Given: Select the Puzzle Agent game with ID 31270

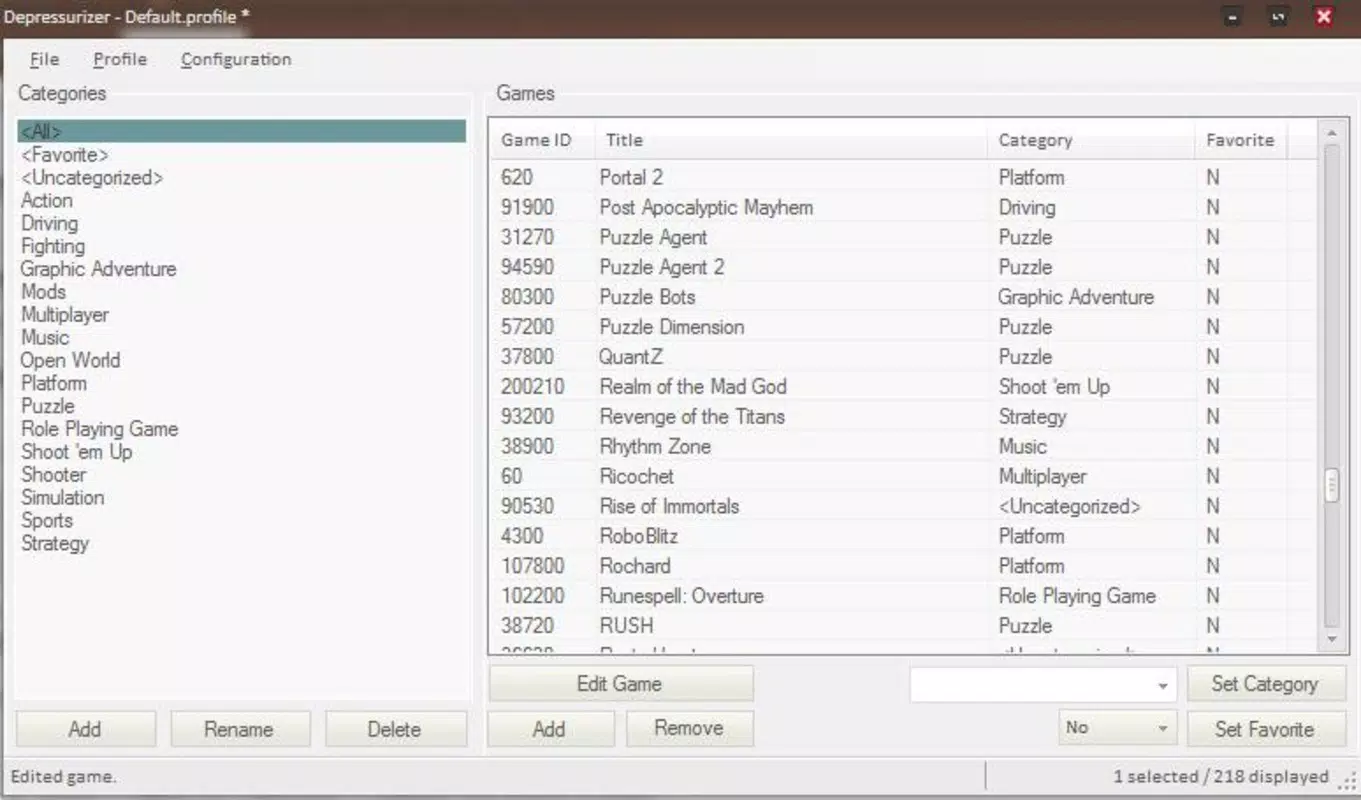Looking at the screenshot, I should 905,237.
